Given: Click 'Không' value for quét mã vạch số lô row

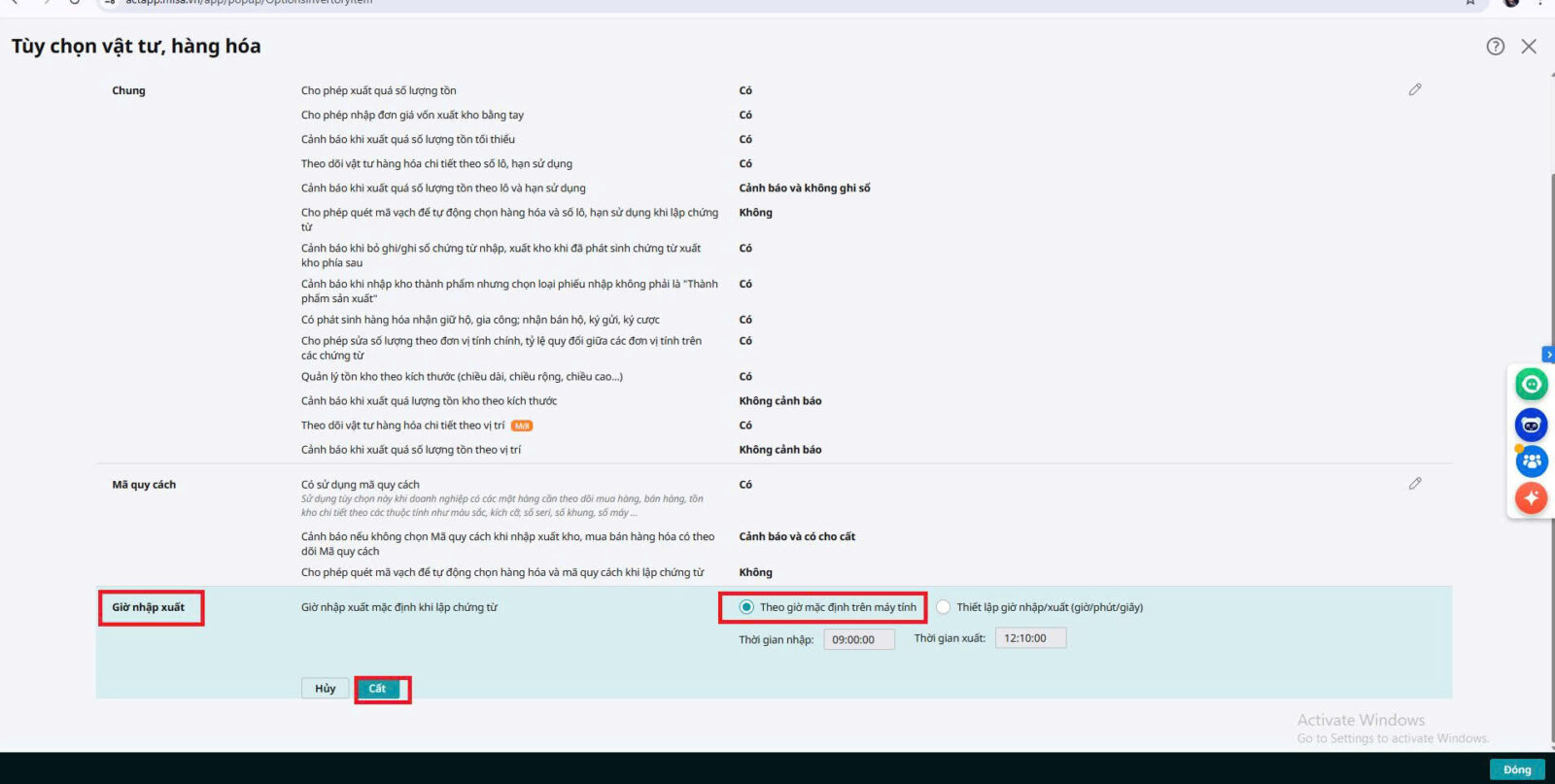Looking at the screenshot, I should (x=755, y=213).
